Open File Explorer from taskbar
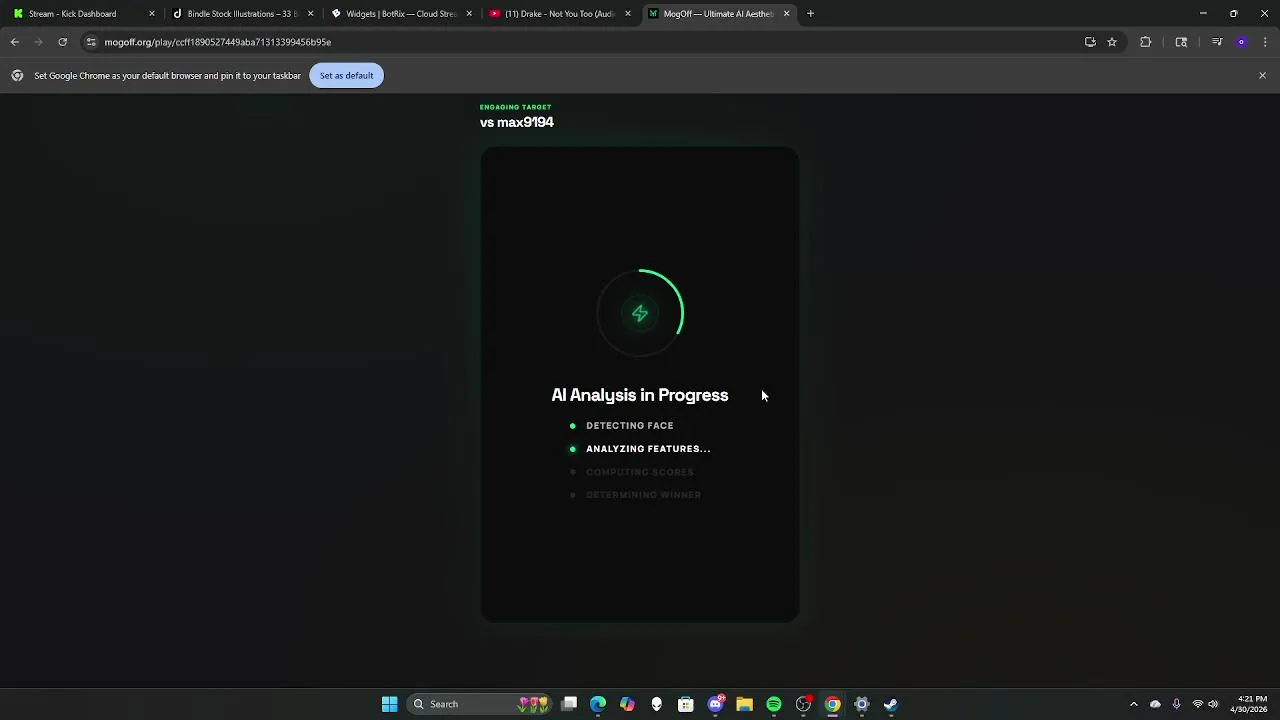Image resolution: width=1280 pixels, height=720 pixels. pos(744,704)
